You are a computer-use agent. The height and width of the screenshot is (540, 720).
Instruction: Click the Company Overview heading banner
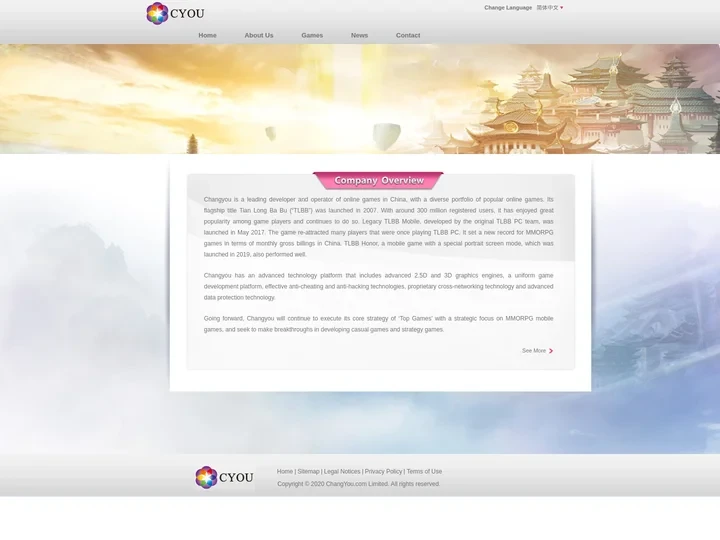pos(378,180)
